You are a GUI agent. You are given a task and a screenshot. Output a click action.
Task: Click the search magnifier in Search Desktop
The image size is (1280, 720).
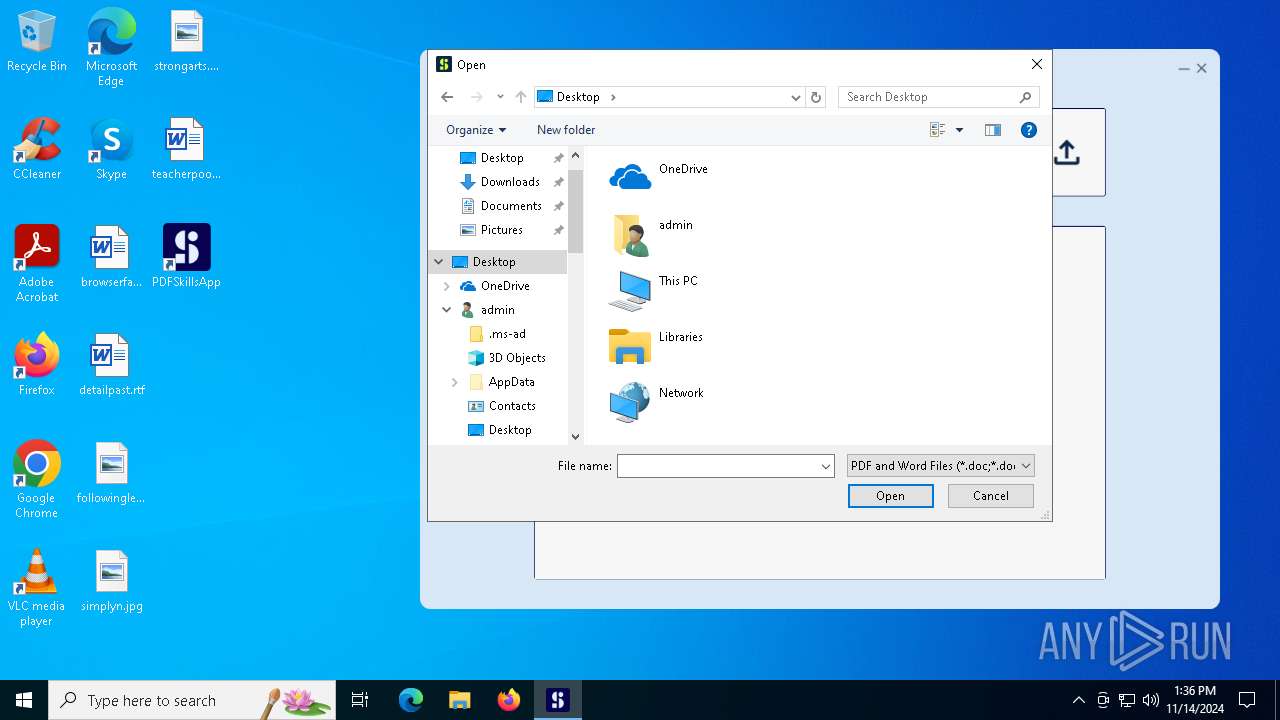coord(1025,97)
